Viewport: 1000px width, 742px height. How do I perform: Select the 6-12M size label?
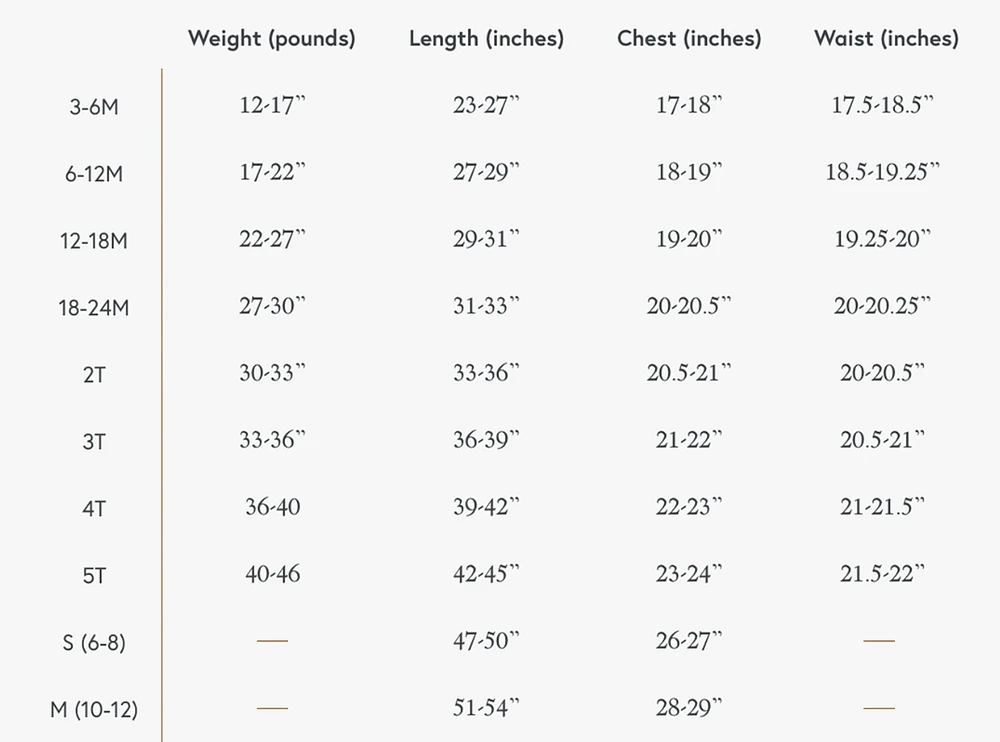point(94,174)
